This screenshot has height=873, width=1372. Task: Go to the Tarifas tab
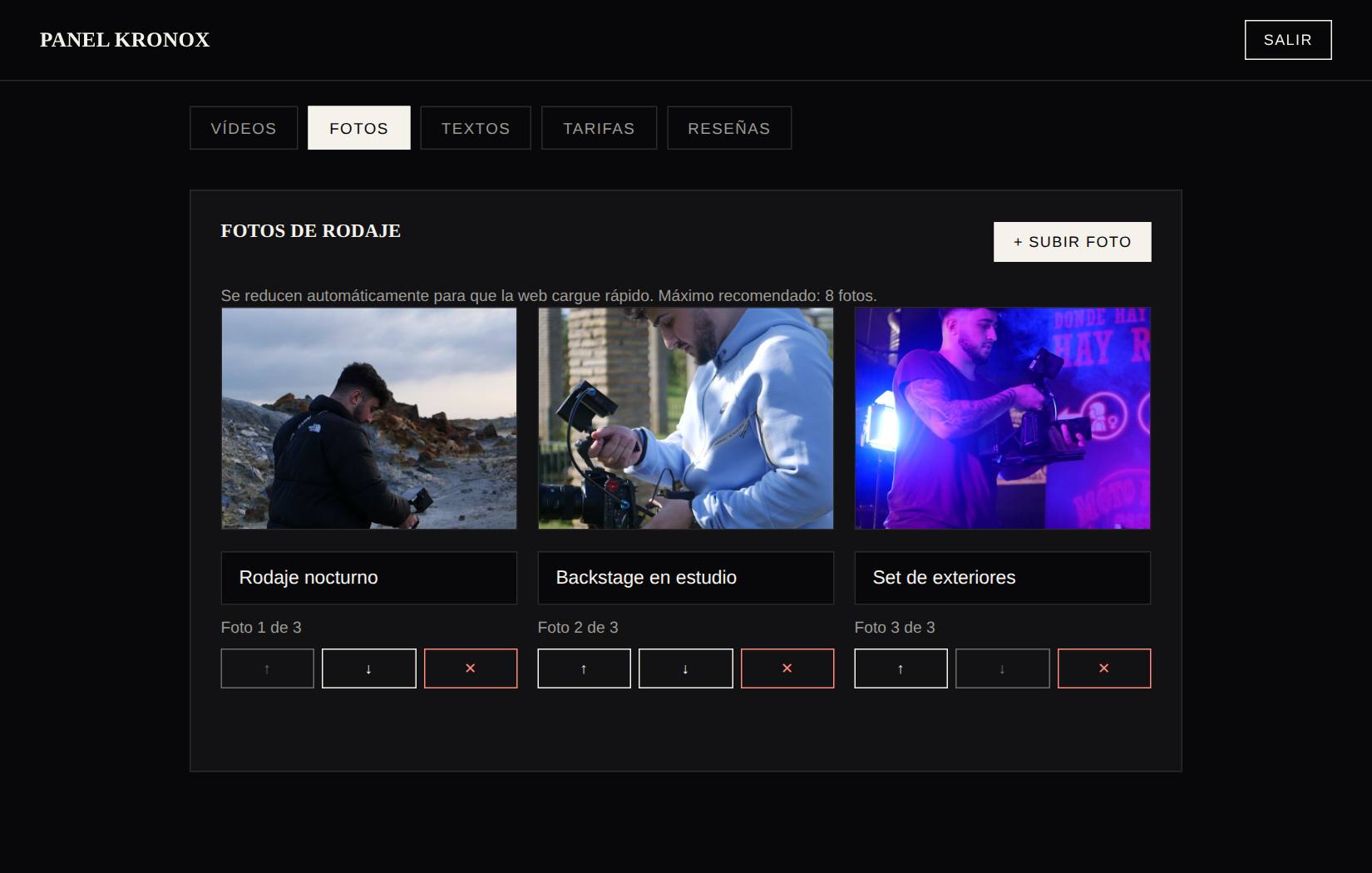pos(599,128)
